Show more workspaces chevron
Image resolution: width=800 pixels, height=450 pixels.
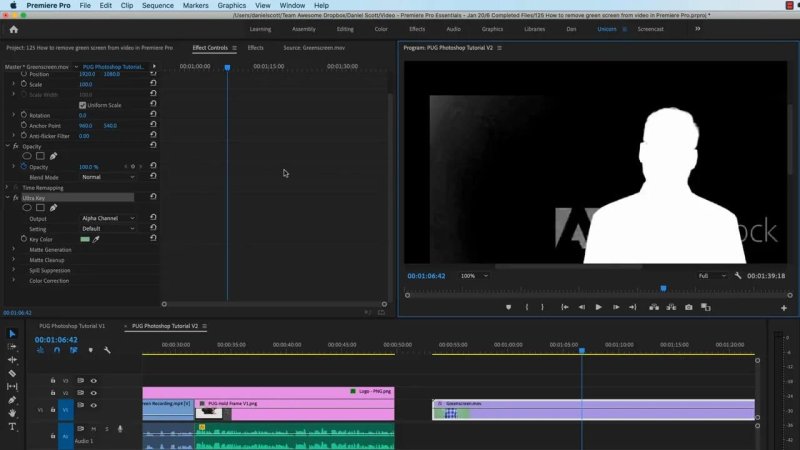[x=697, y=29]
